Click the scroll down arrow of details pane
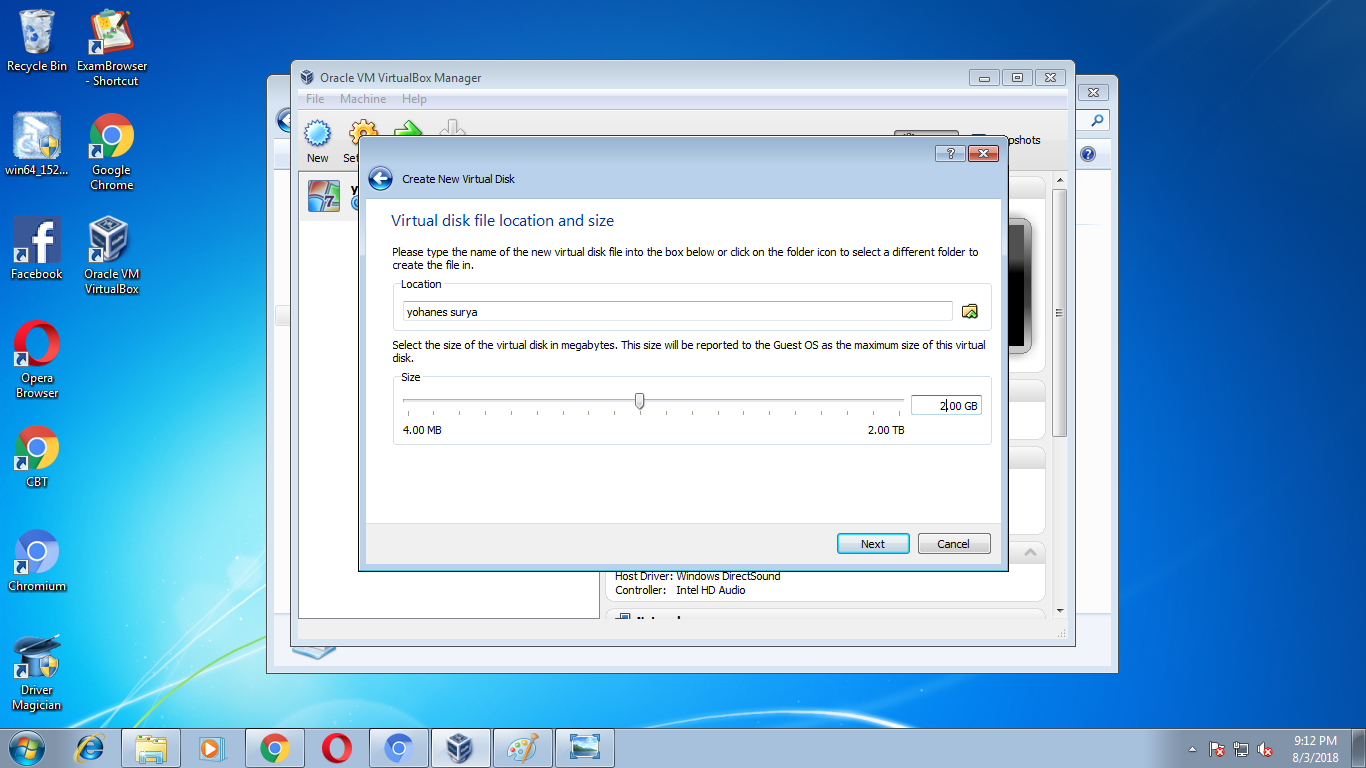The height and width of the screenshot is (768, 1366). click(x=1060, y=610)
